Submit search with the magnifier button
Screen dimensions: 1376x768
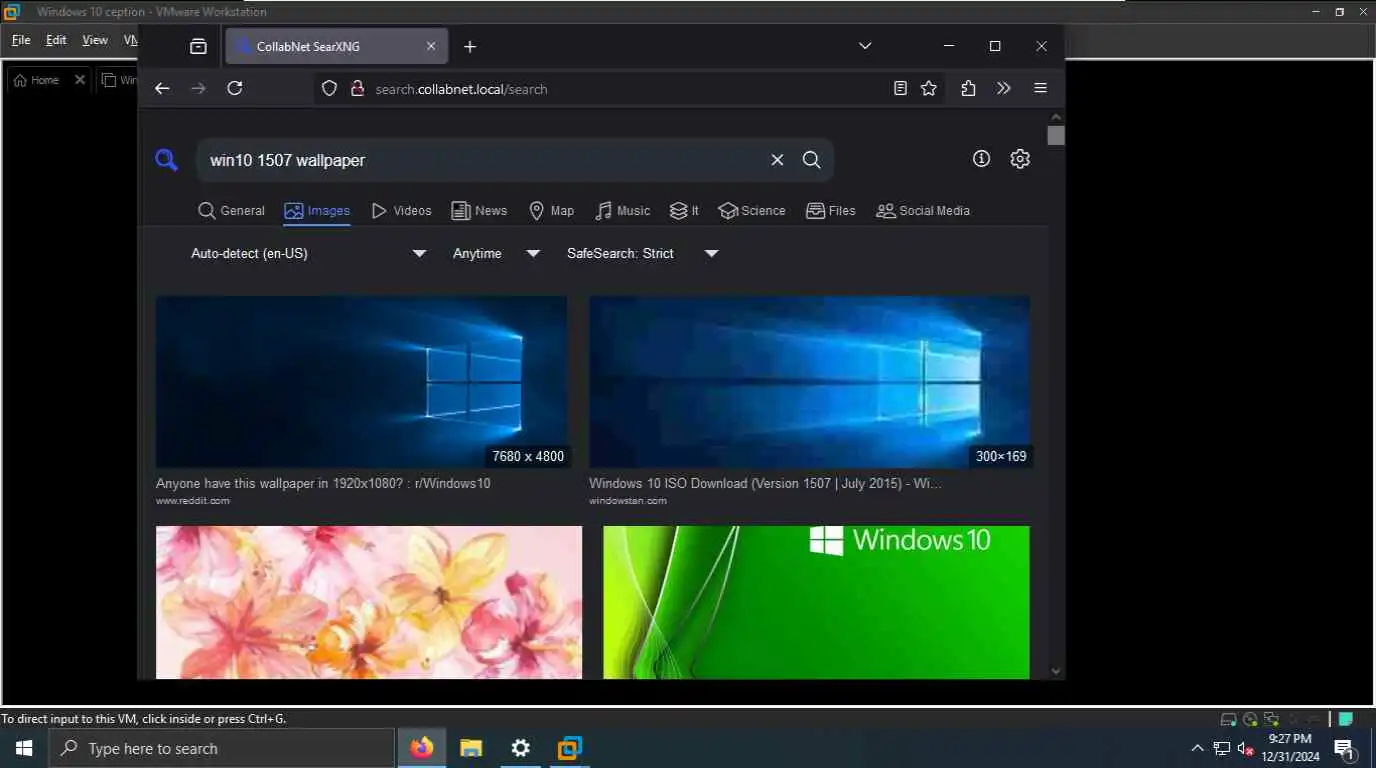pos(812,160)
